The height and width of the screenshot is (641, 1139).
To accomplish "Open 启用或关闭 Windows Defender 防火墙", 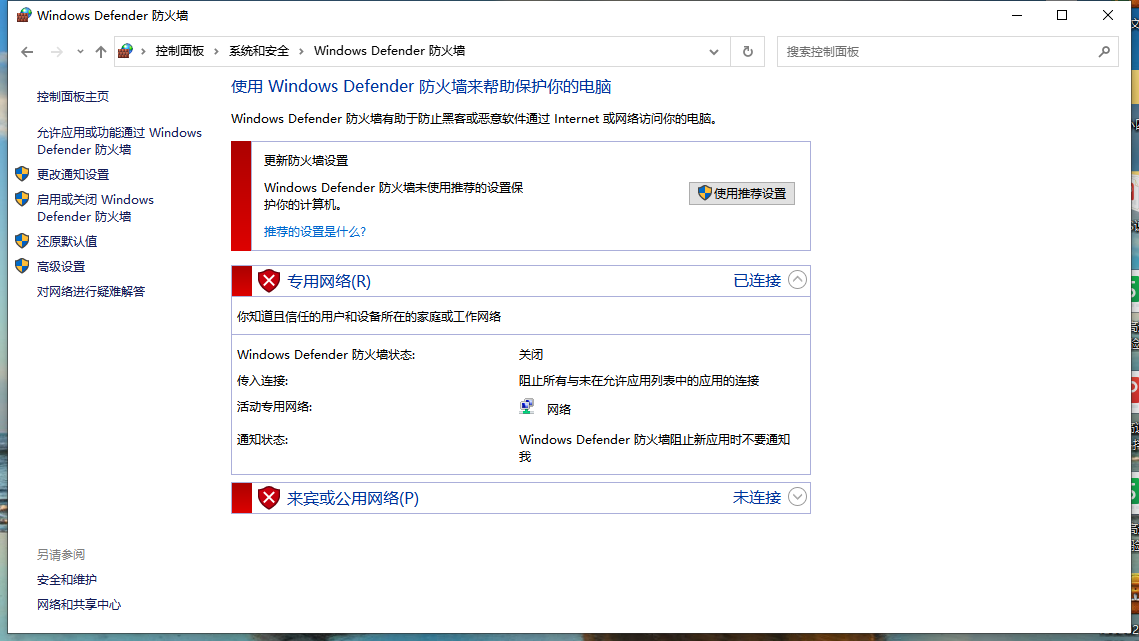I will 95,208.
